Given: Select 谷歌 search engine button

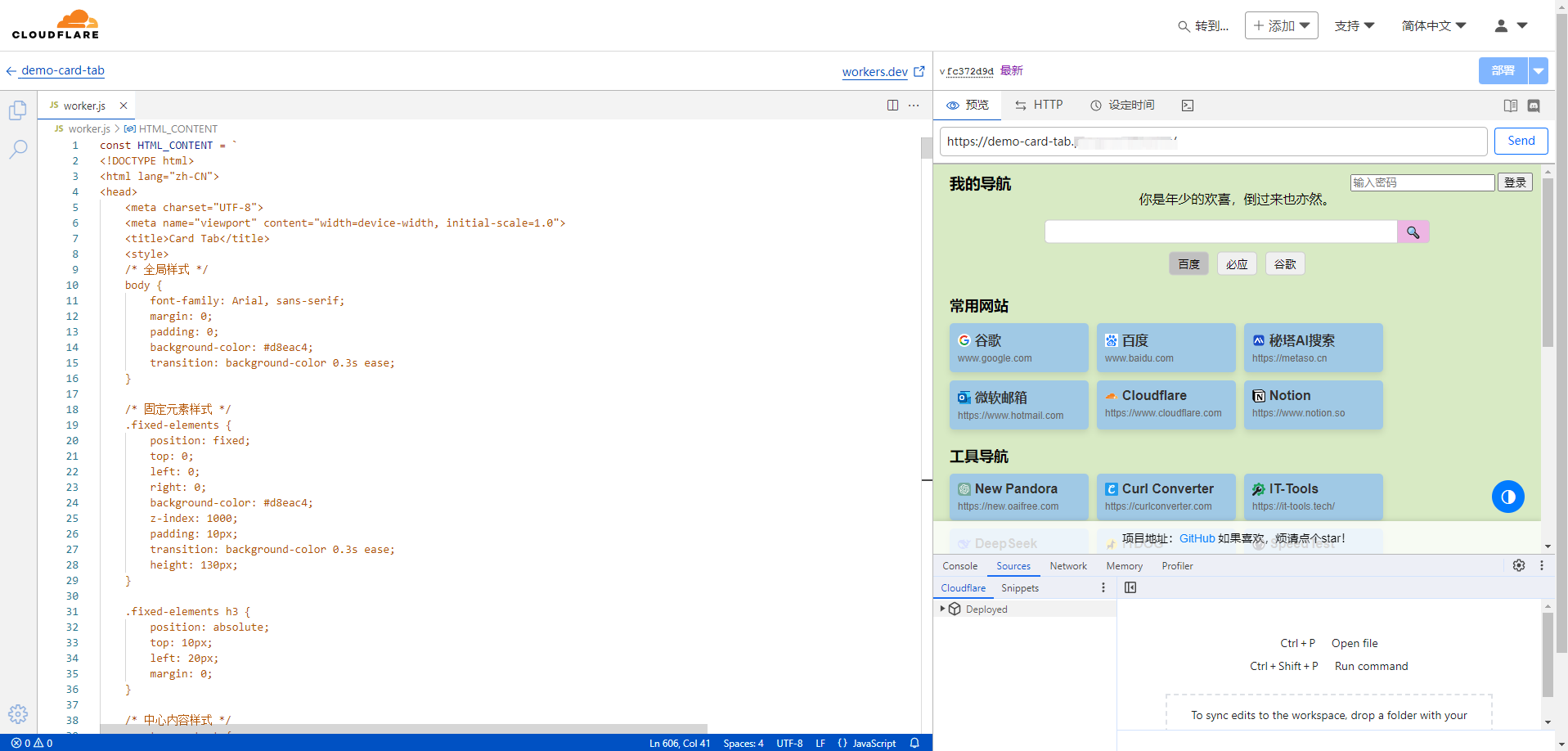Looking at the screenshot, I should 1285,263.
